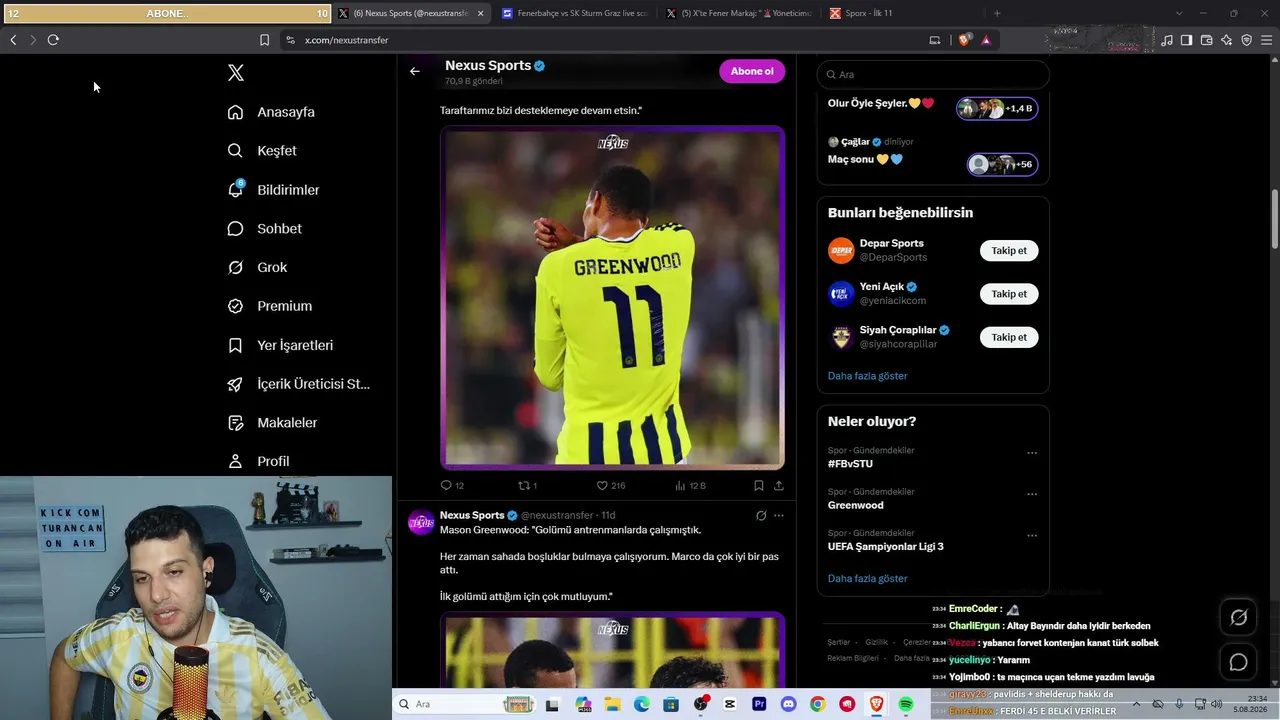This screenshot has width=1280, height=720.
Task: Open Keşfet from the sidebar
Action: [x=262, y=151]
